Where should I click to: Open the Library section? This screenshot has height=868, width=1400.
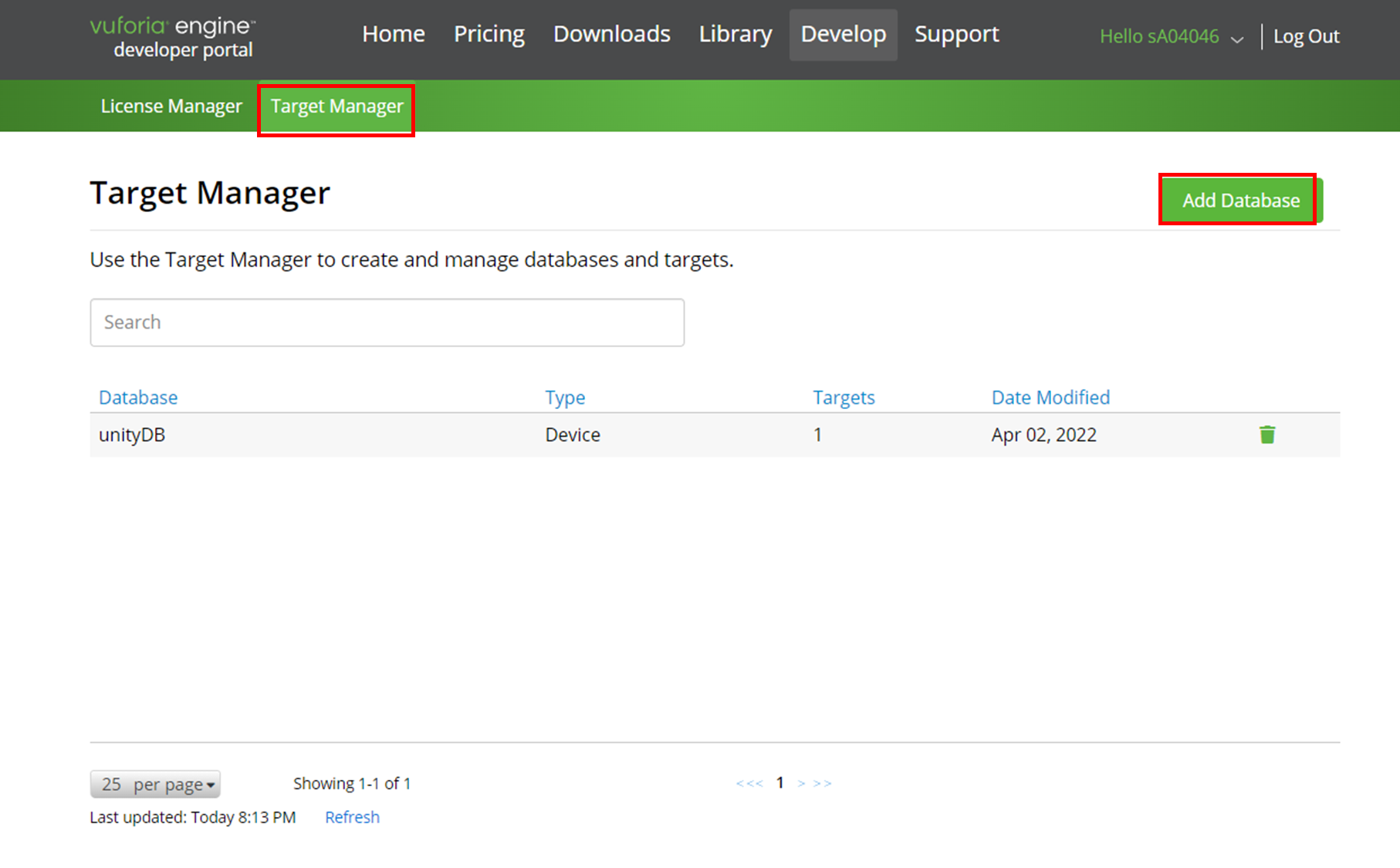(736, 35)
